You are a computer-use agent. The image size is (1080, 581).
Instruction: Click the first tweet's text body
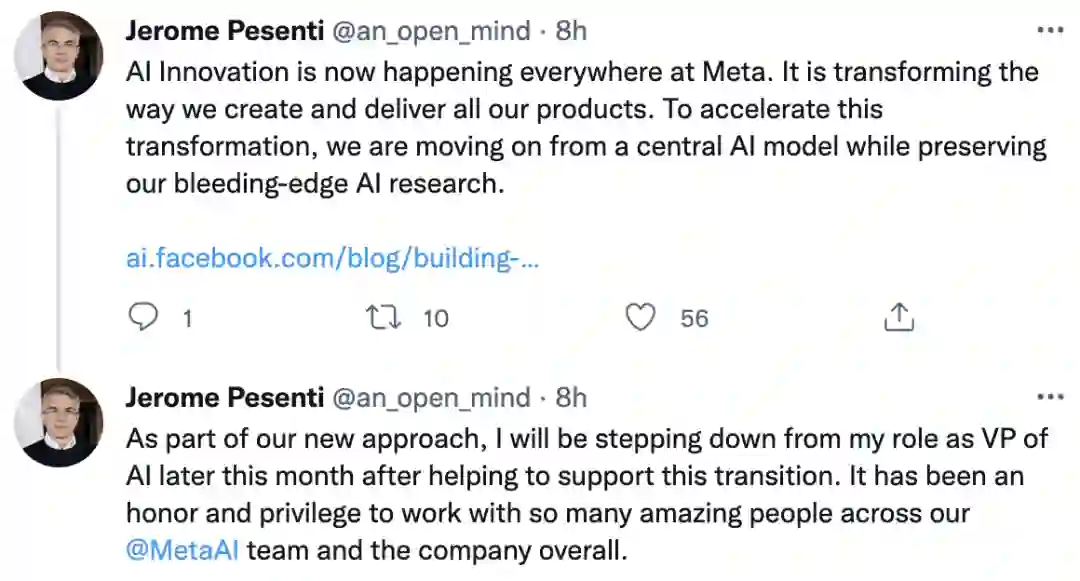[x=580, y=128]
